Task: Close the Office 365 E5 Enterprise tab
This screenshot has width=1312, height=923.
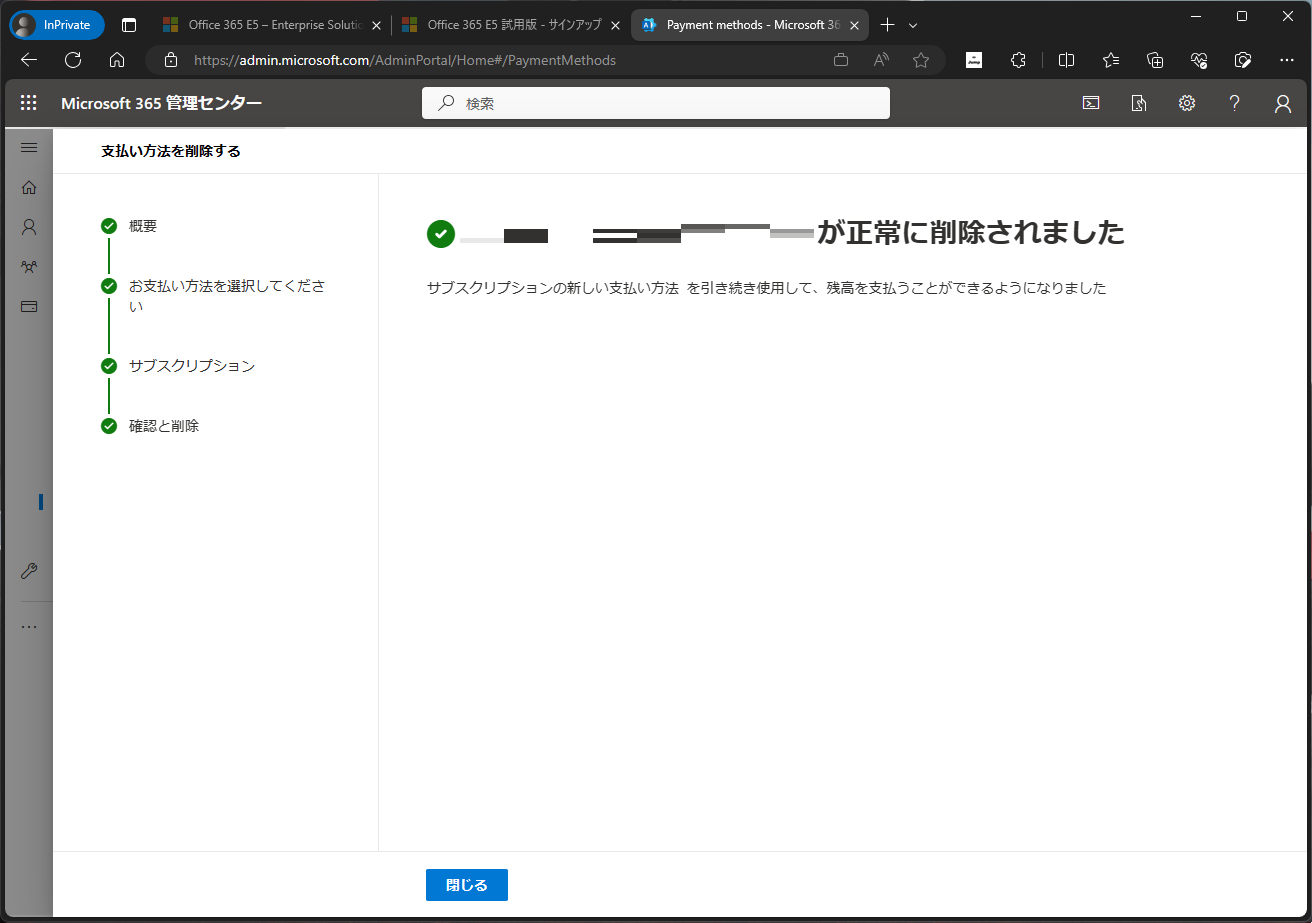Action: click(377, 25)
